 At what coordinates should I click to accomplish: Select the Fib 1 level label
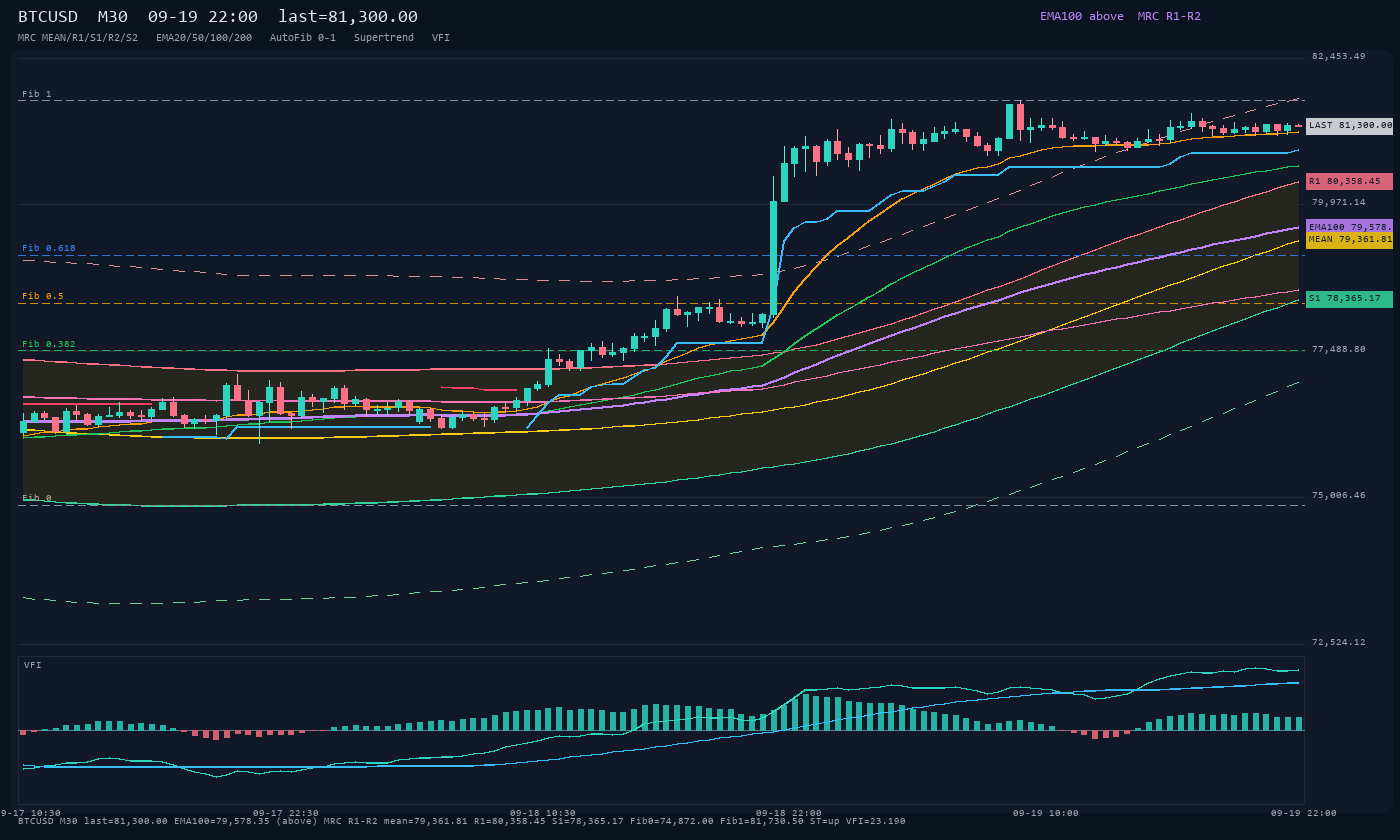[37, 94]
